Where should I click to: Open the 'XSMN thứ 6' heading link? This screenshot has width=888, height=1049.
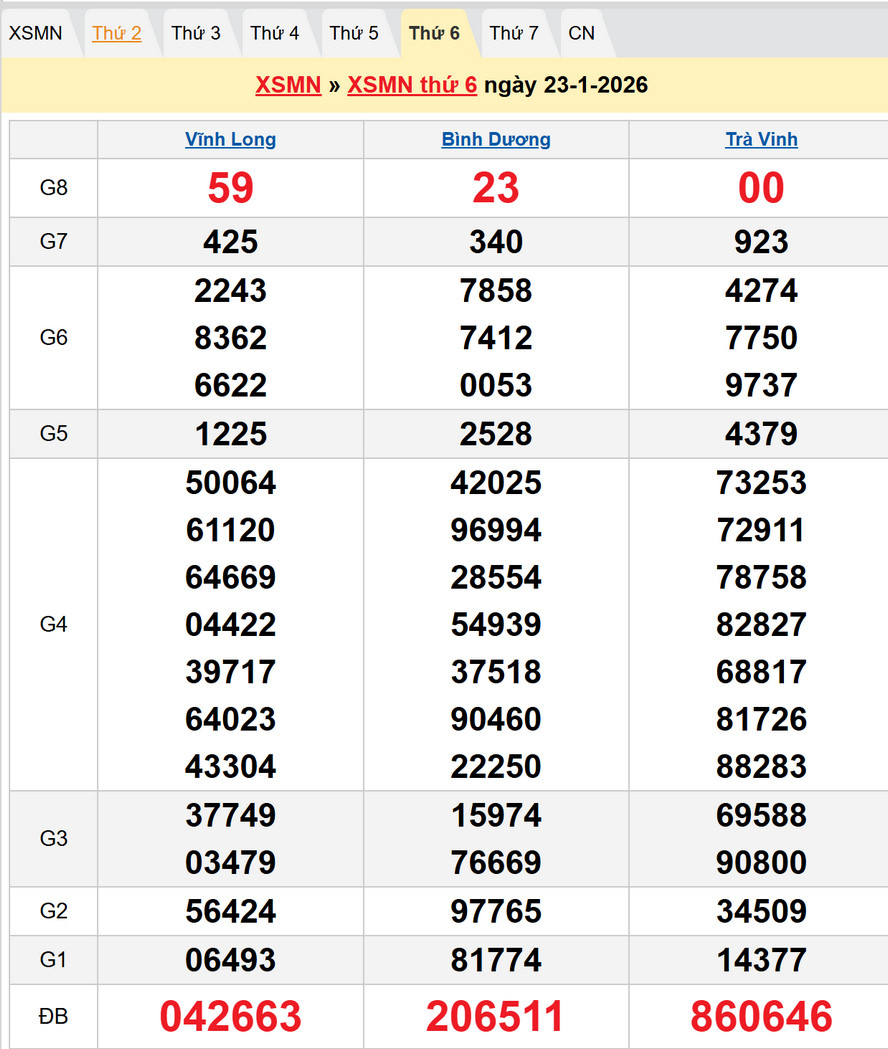412,85
